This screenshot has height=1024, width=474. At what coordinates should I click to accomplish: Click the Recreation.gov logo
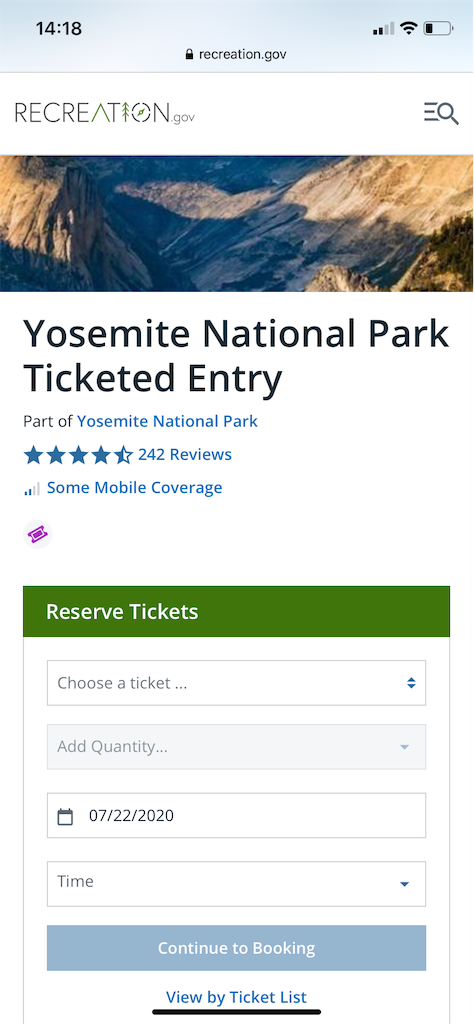tap(104, 113)
